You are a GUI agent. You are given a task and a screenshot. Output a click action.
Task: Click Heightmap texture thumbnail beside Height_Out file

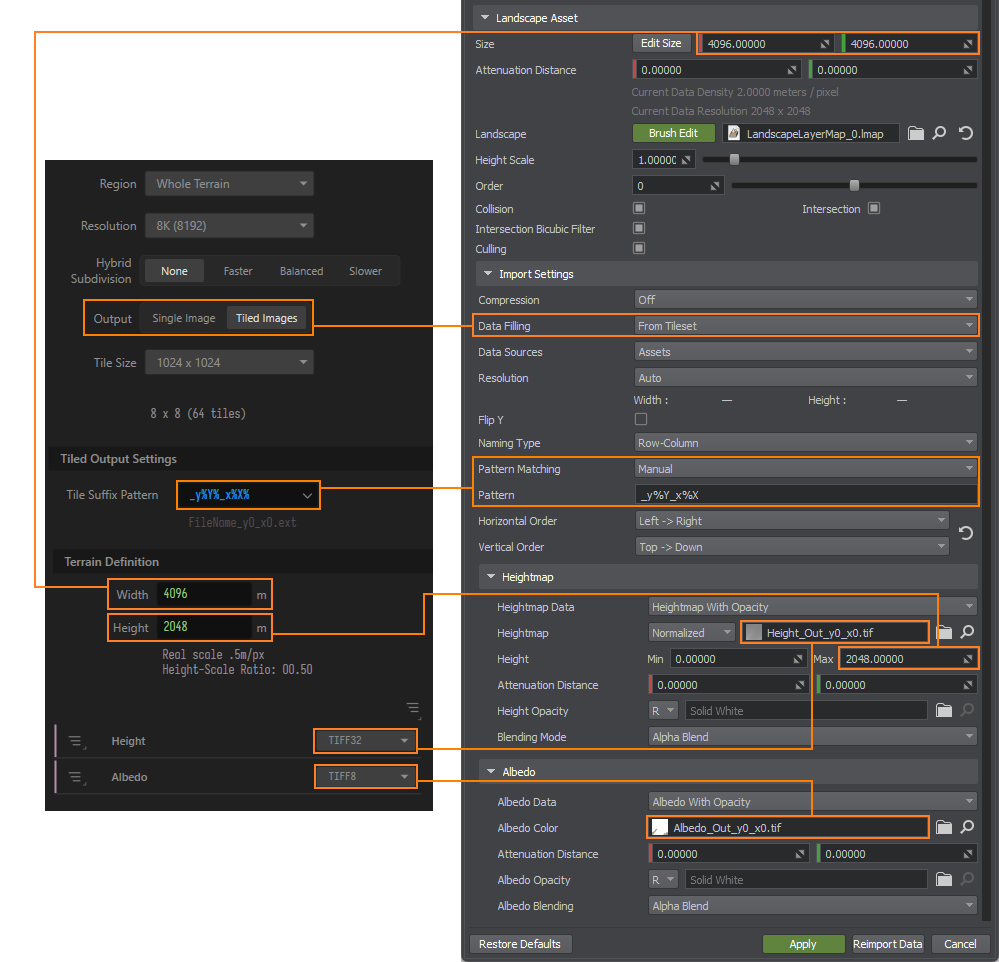click(x=754, y=633)
